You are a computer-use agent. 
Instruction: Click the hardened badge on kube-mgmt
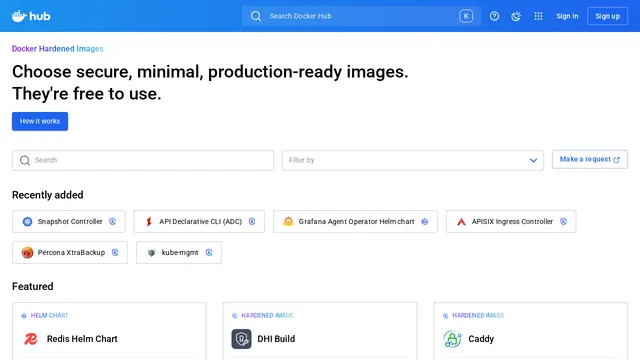click(x=209, y=252)
